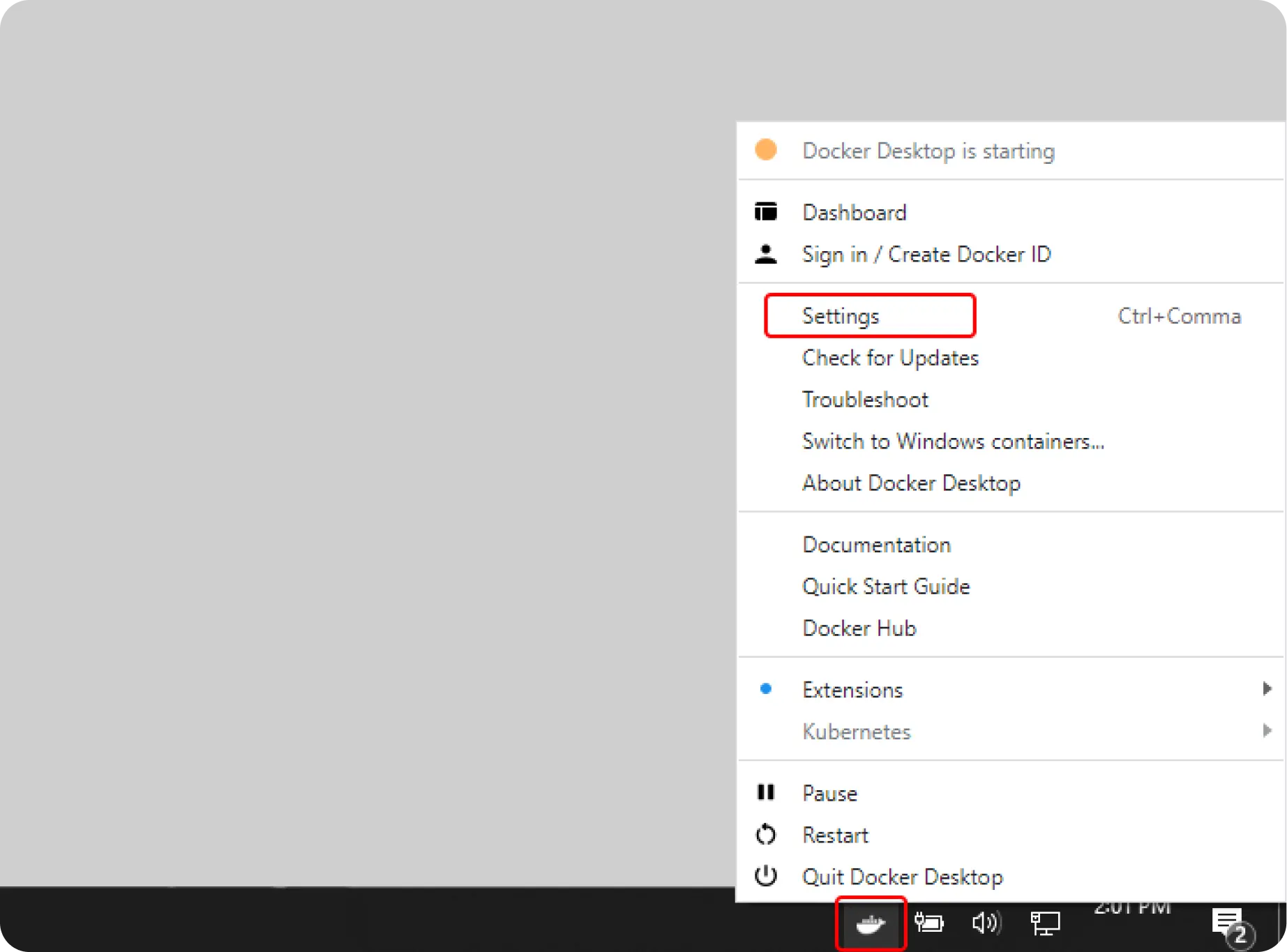Select Check for Updates
Screen dimensions: 1287x952
click(890, 358)
